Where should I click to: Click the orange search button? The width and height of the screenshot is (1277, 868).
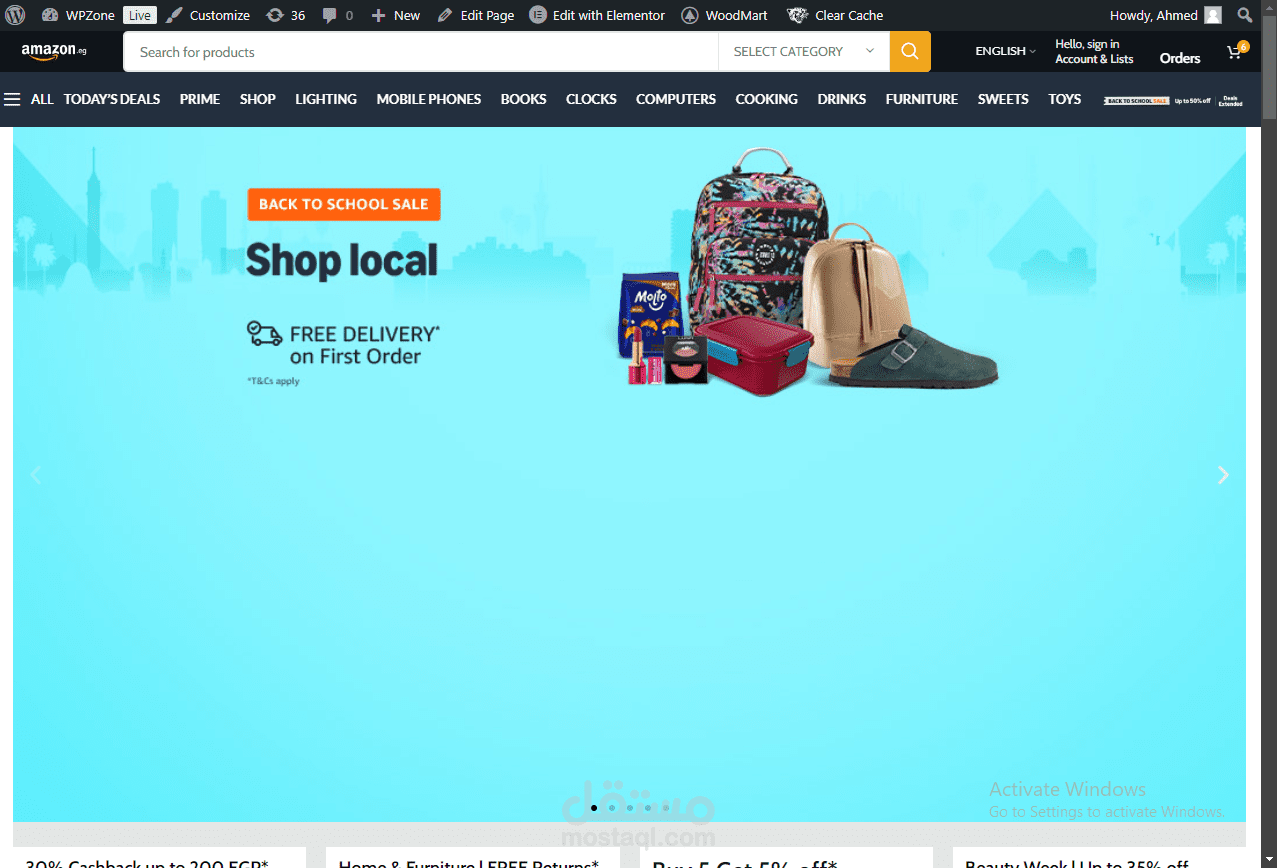910,51
